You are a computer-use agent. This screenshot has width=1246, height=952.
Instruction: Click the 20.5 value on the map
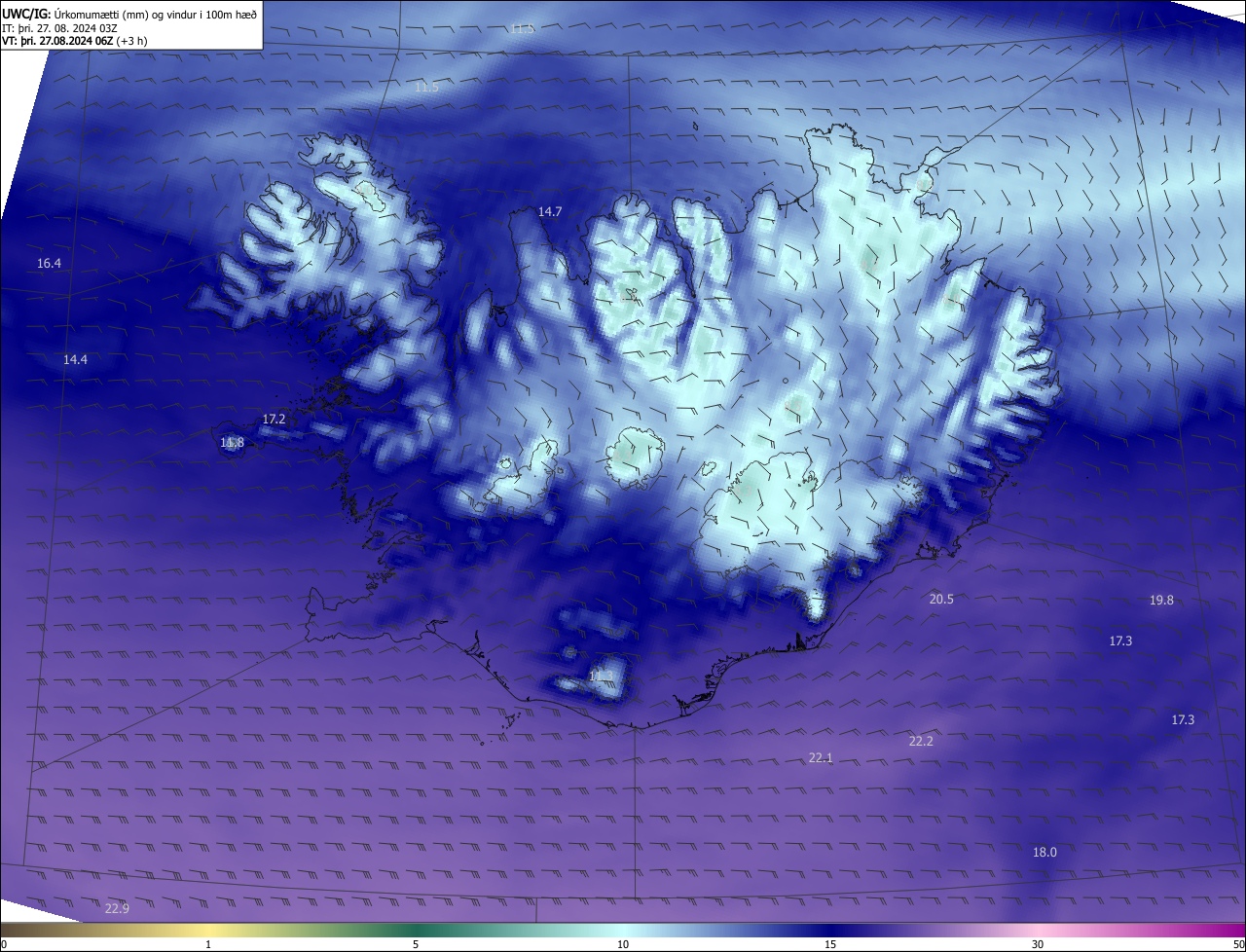tap(941, 600)
